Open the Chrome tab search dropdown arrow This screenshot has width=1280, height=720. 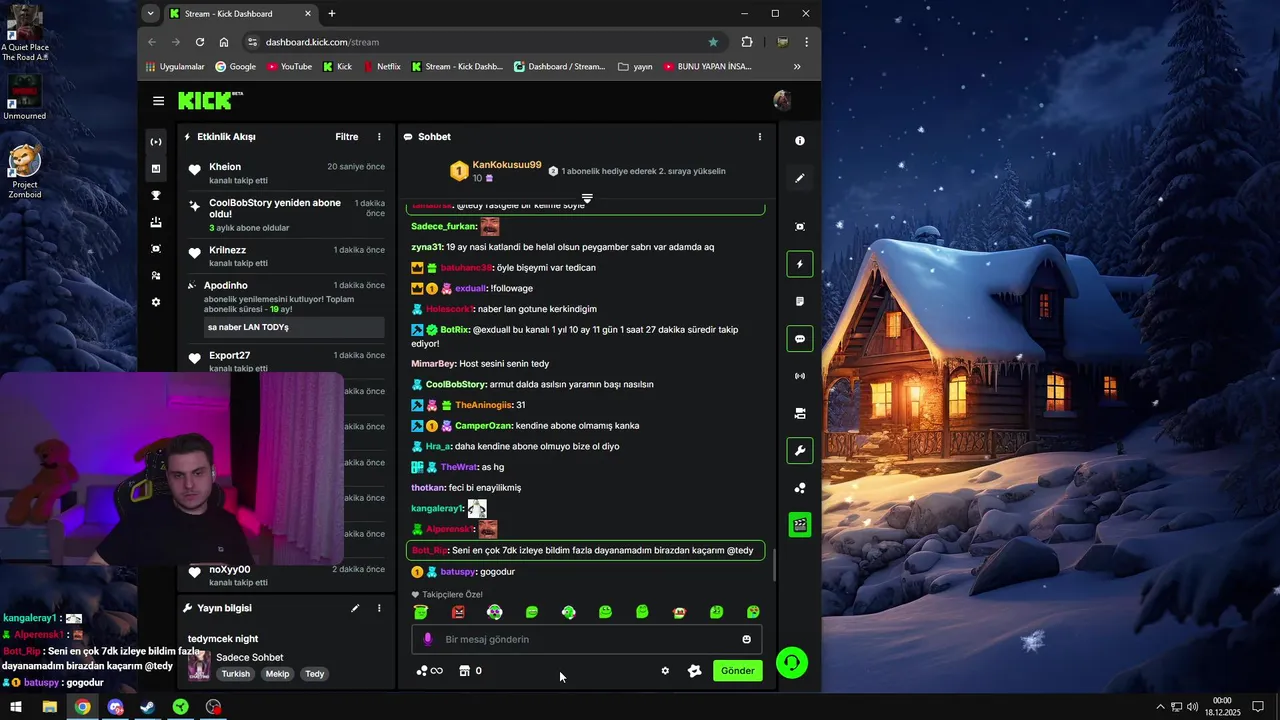(x=150, y=13)
